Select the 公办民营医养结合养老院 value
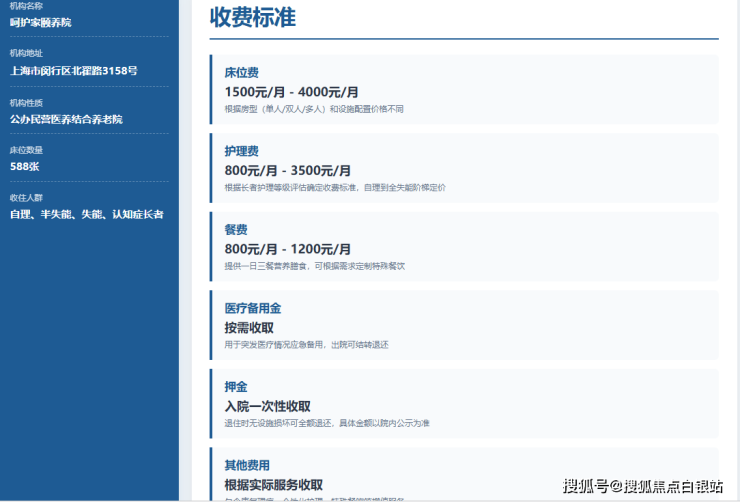The width and height of the screenshot is (740, 502). [66, 119]
